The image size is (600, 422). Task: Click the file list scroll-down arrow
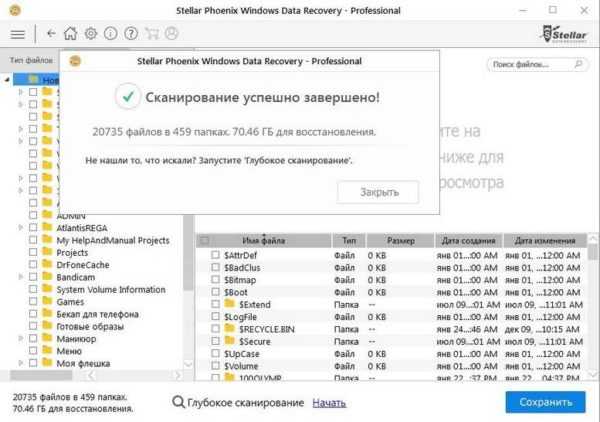[593, 374]
